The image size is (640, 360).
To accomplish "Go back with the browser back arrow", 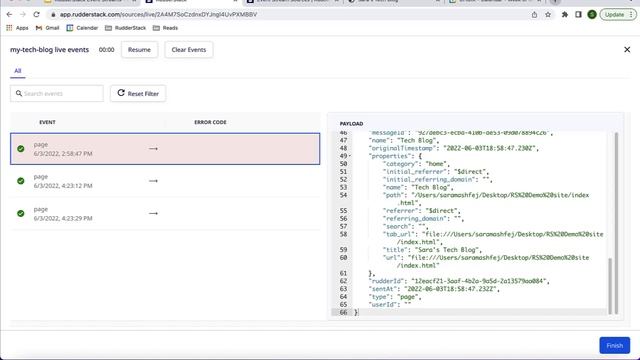I will (9, 14).
